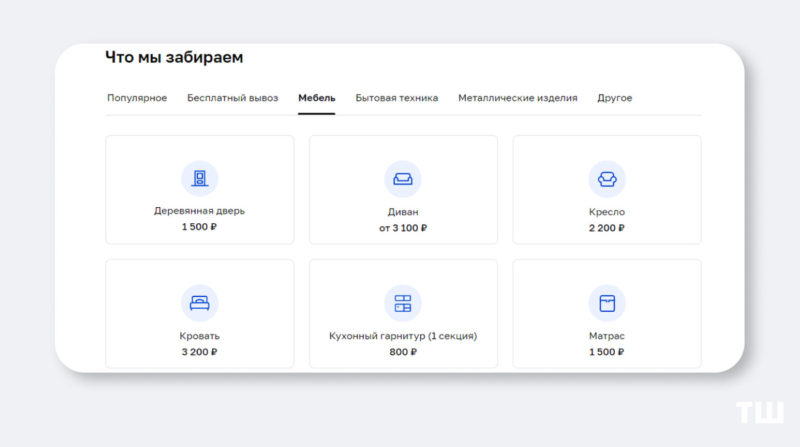Click the Матрас card title
Image resolution: width=800 pixels, height=447 pixels.
pos(607,336)
